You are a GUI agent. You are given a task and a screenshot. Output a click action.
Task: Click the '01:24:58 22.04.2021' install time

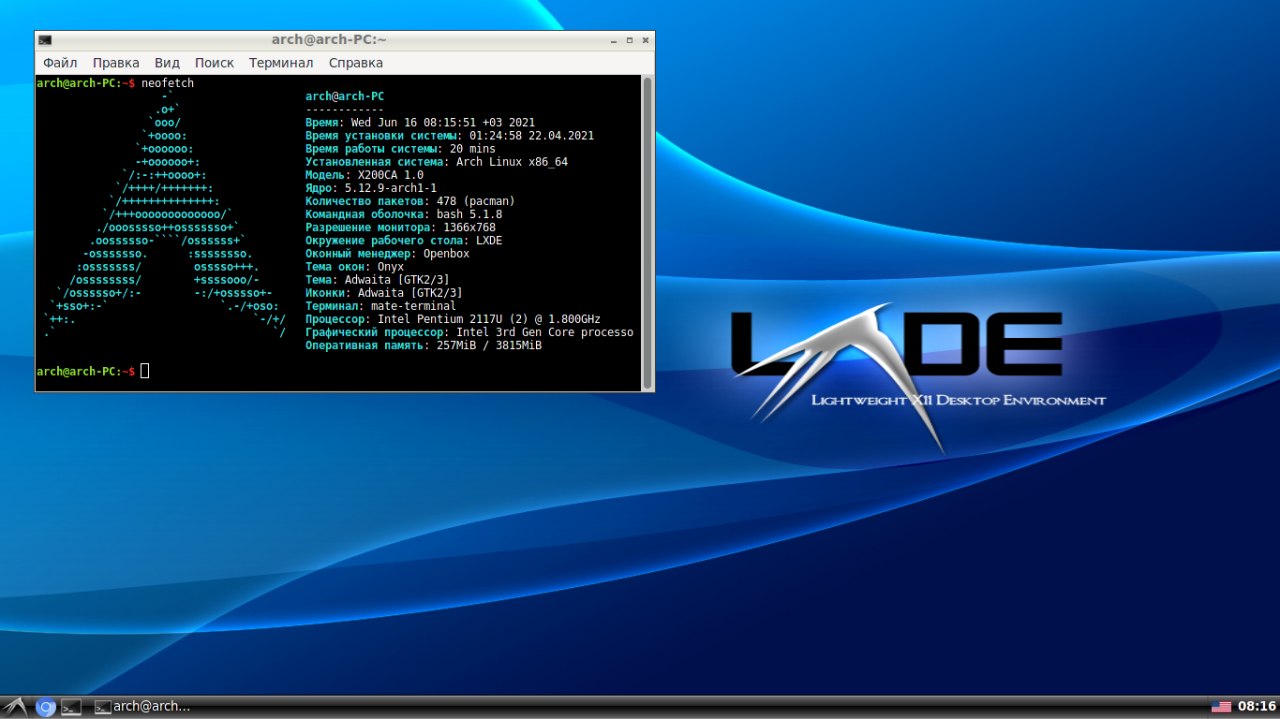coord(532,136)
